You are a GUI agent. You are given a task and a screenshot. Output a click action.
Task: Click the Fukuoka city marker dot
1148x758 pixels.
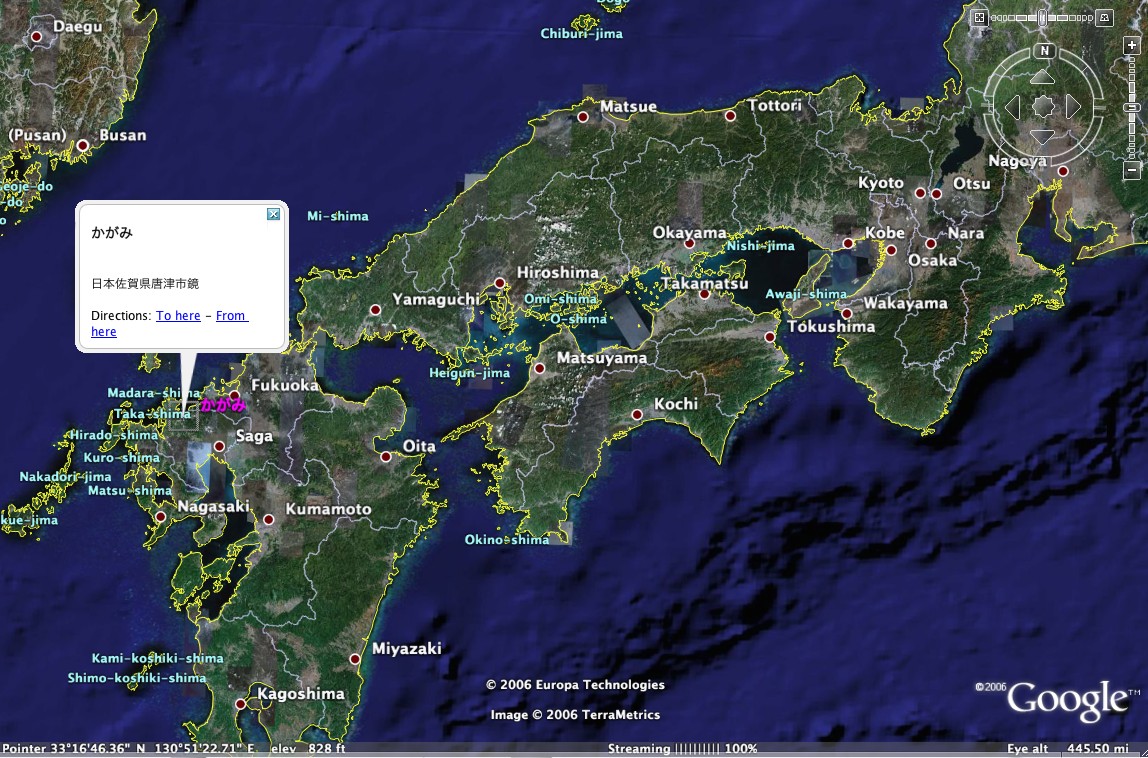[235, 396]
